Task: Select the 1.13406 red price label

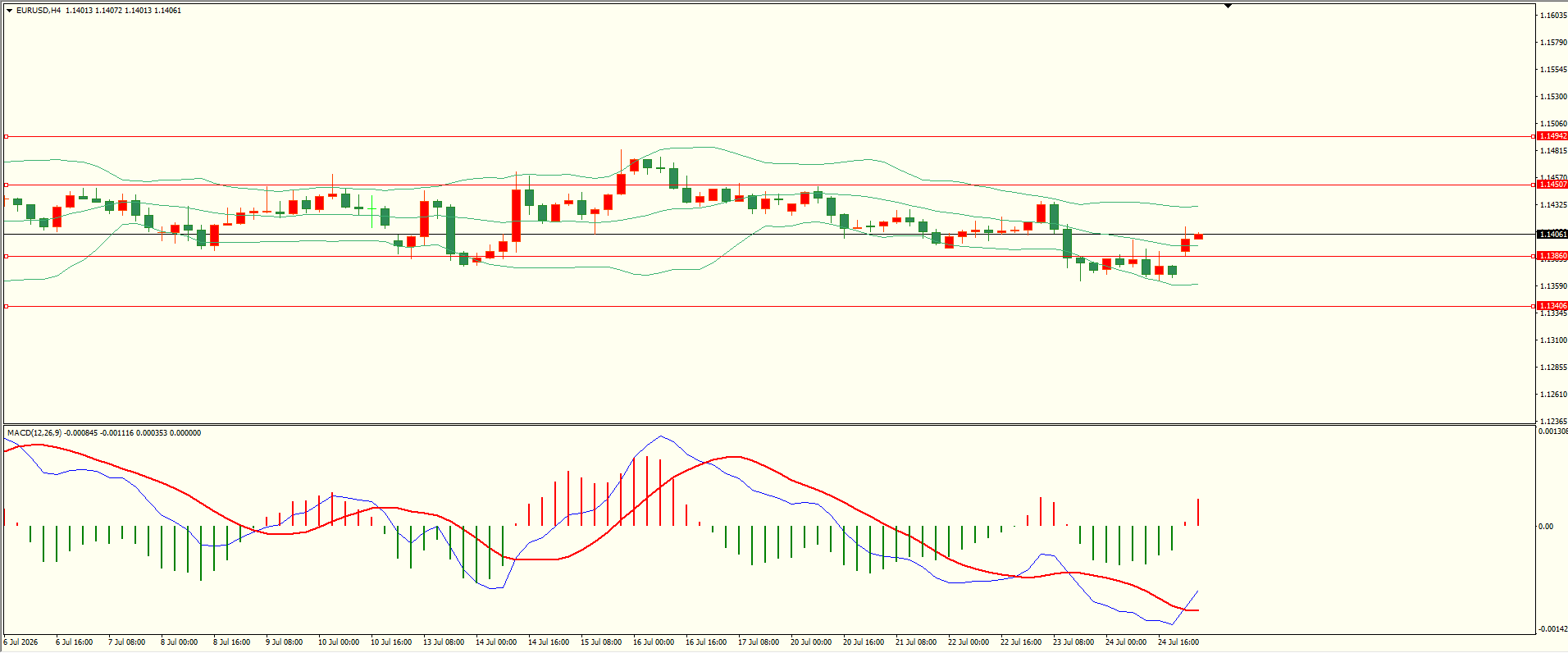Action: 1552,306
